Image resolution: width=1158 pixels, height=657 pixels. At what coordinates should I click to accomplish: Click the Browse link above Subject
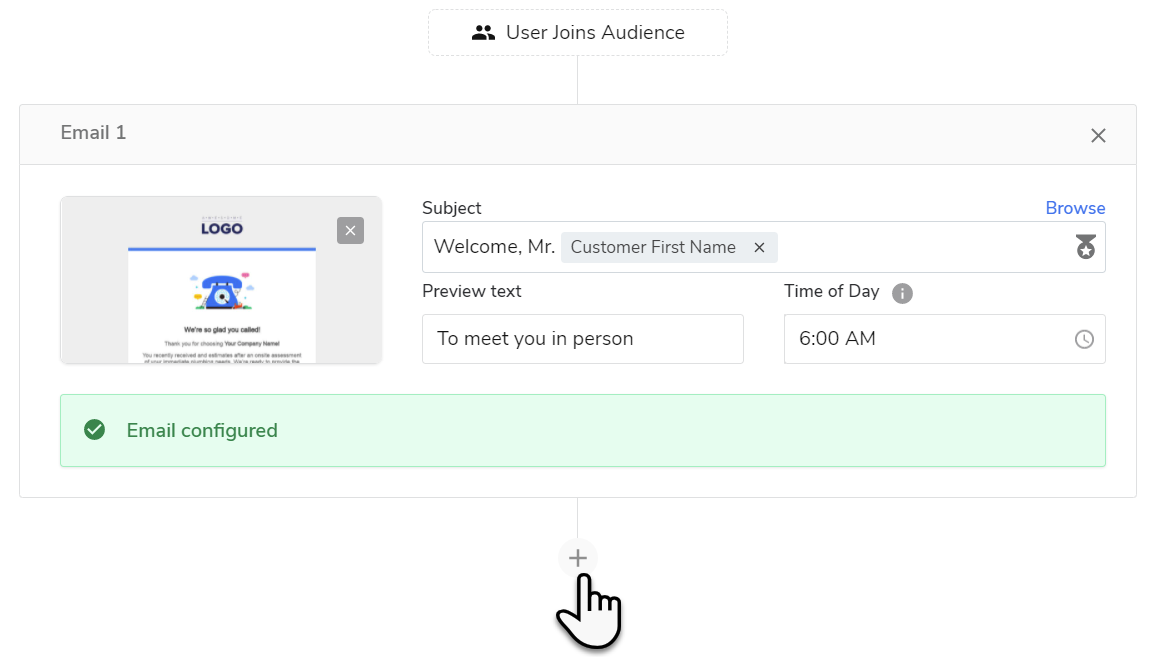click(1075, 208)
